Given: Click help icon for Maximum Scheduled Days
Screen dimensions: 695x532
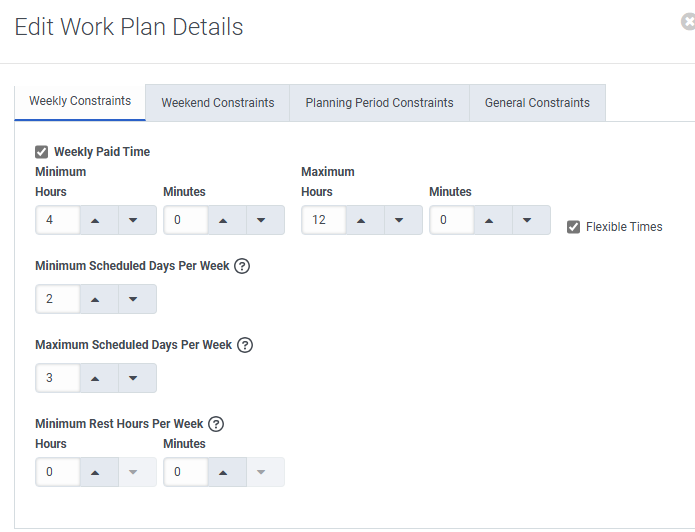Looking at the screenshot, I should coord(244,345).
